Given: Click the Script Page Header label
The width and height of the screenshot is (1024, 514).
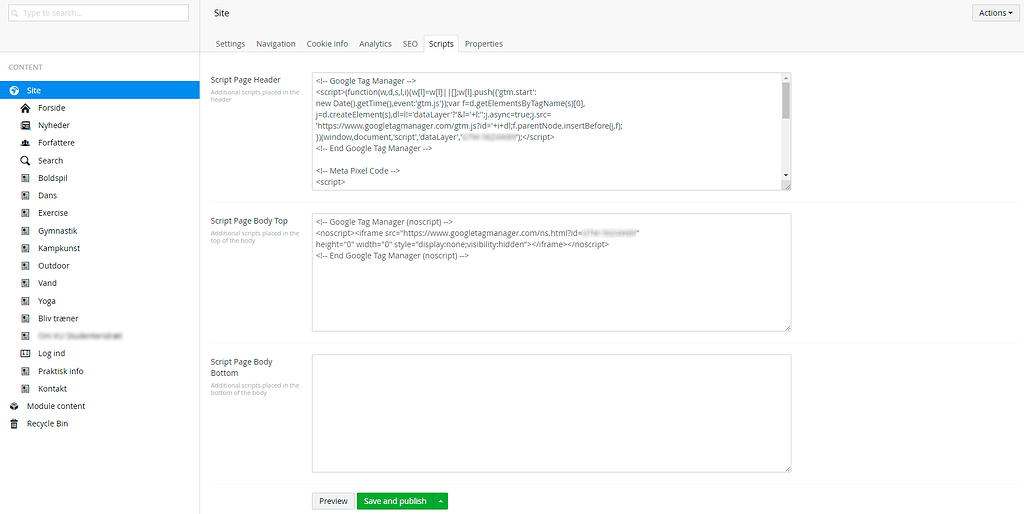Looking at the screenshot, I should pyautogui.click(x=246, y=80).
